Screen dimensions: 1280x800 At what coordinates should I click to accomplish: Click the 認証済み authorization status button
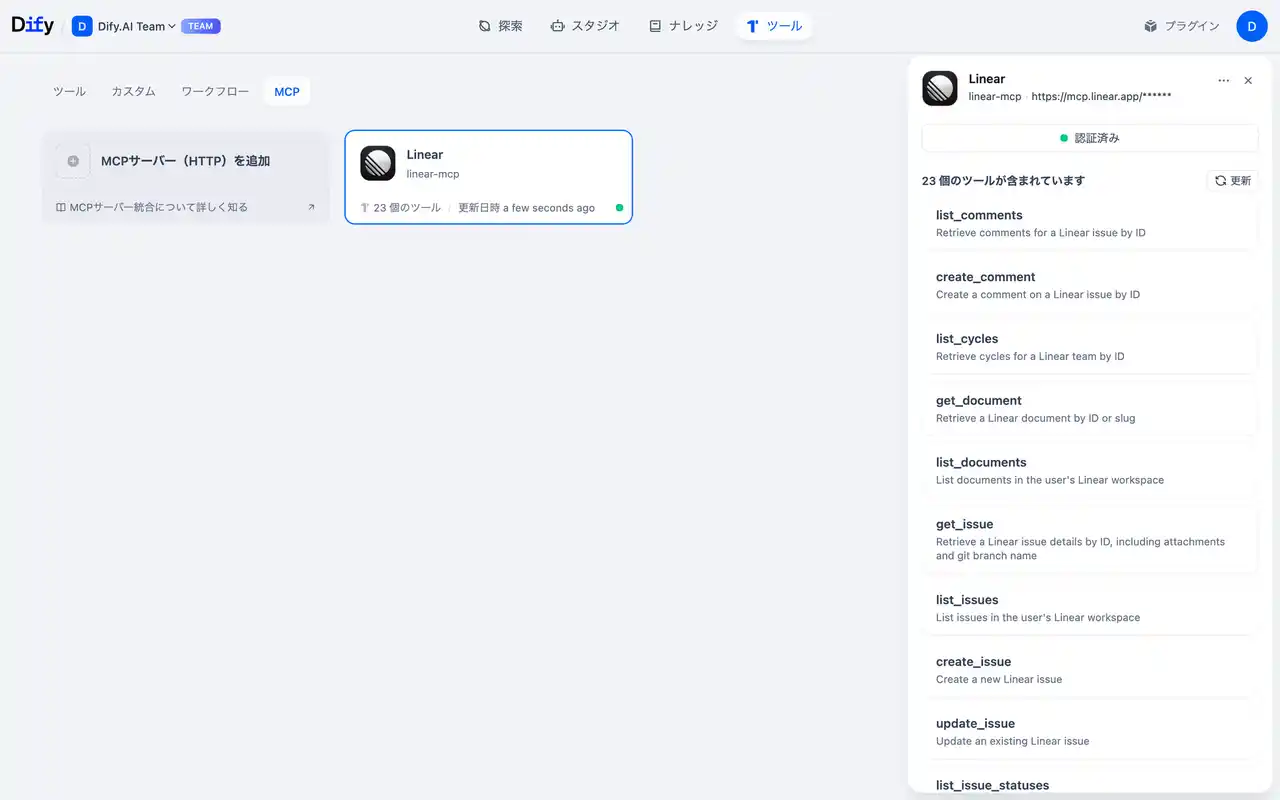(1087, 138)
